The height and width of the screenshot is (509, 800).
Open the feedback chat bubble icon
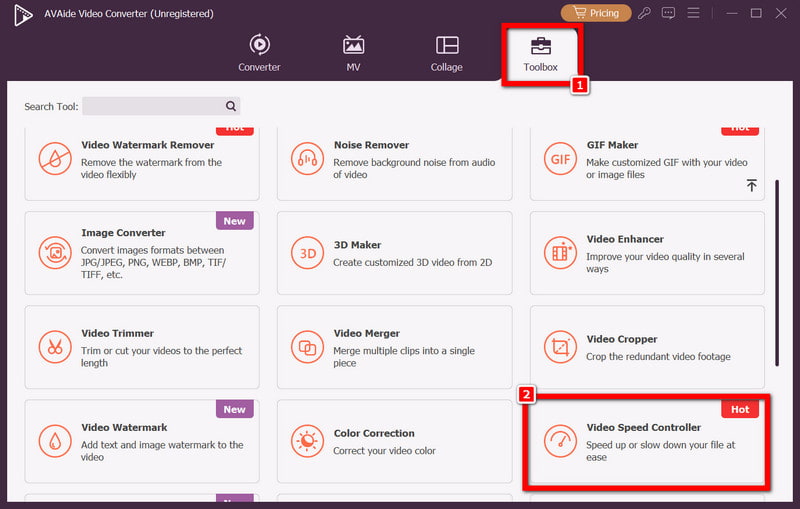point(668,13)
